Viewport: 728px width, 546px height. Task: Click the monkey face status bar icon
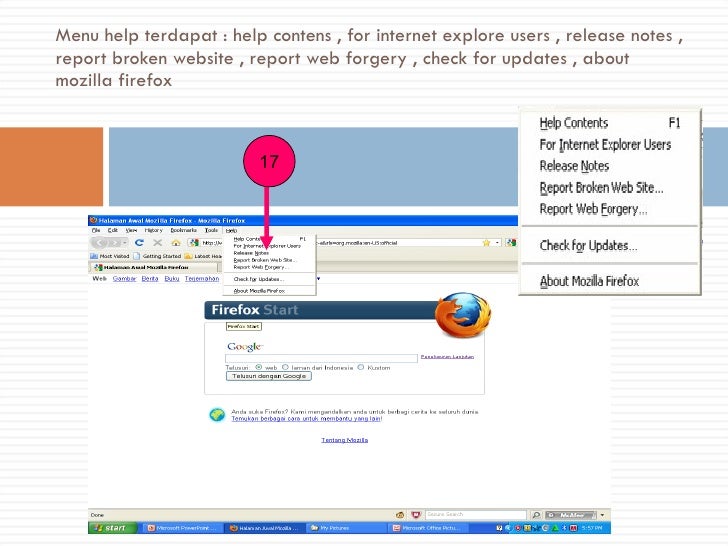[400, 515]
